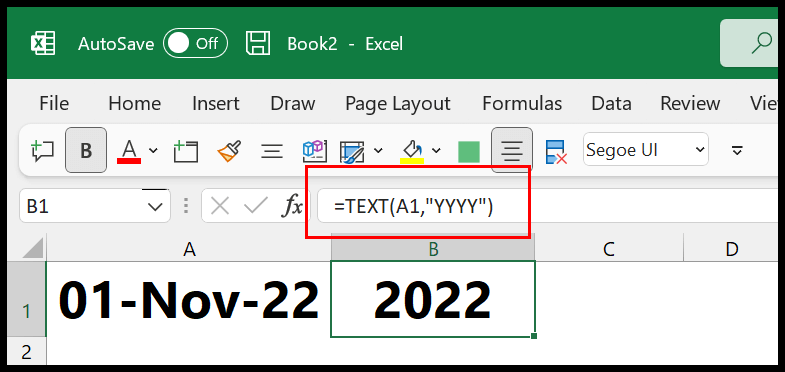Click the 3D models cube icon

(315, 150)
